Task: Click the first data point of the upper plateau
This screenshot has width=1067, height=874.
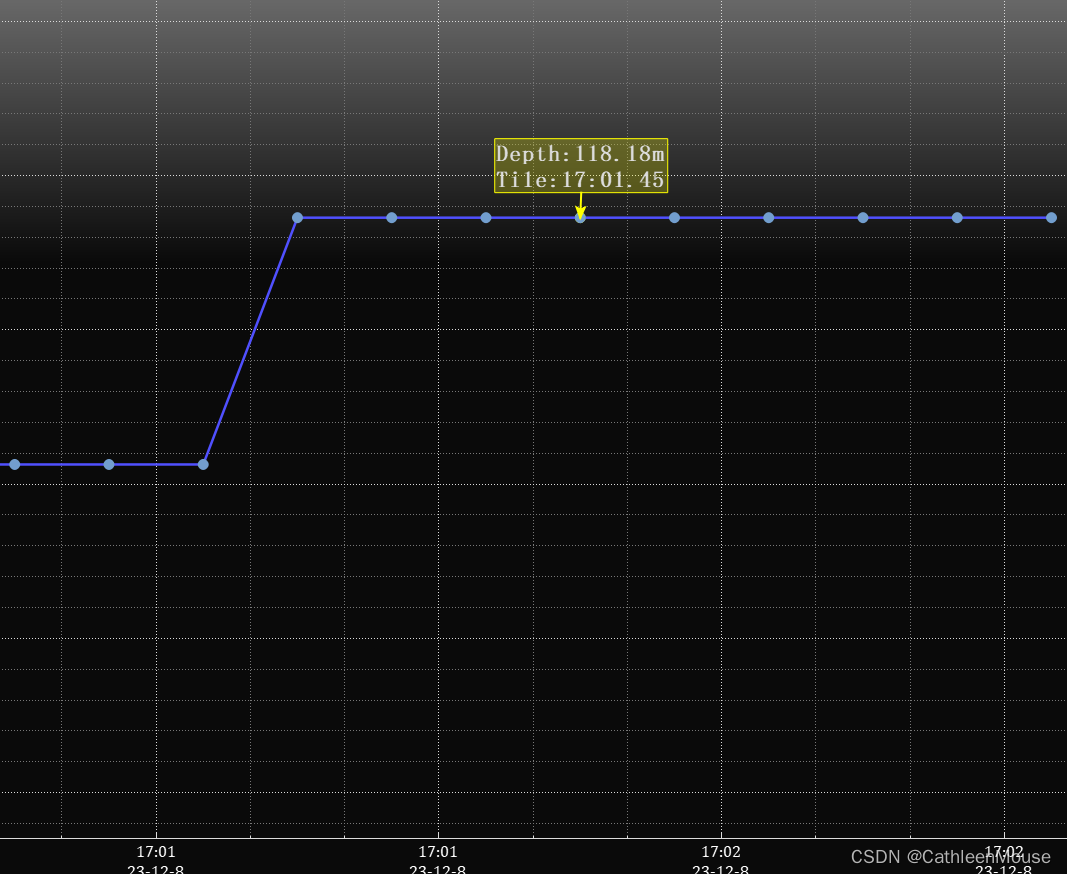Action: click(x=297, y=218)
